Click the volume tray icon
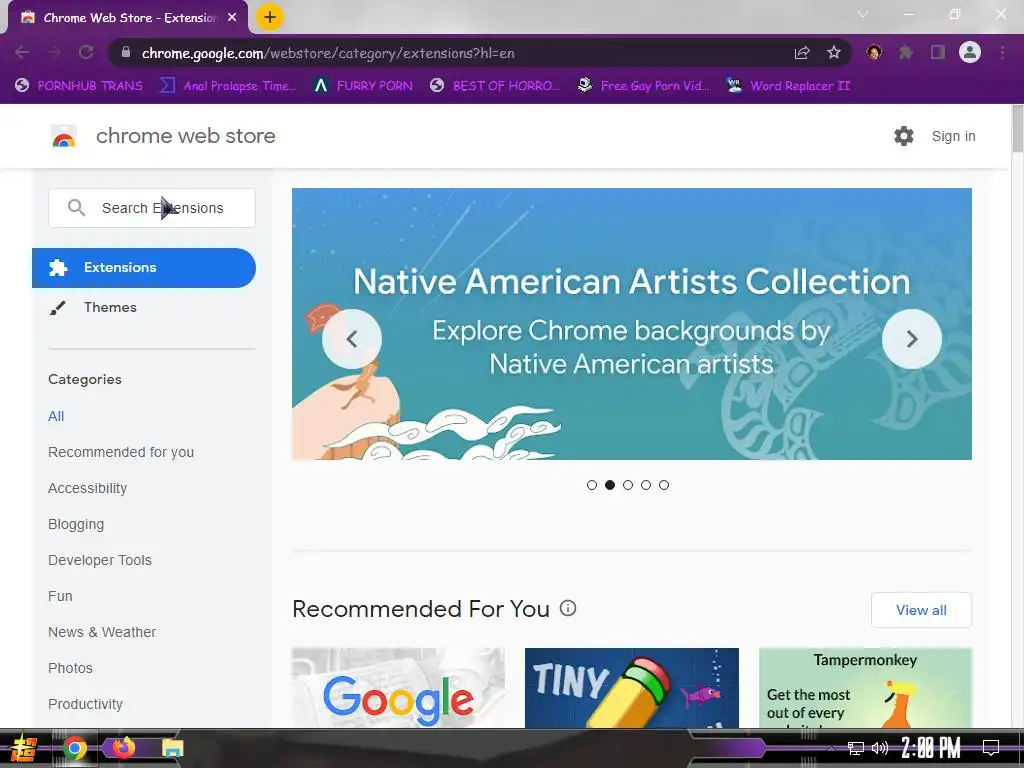Viewport: 1024px width, 768px height. (880, 748)
